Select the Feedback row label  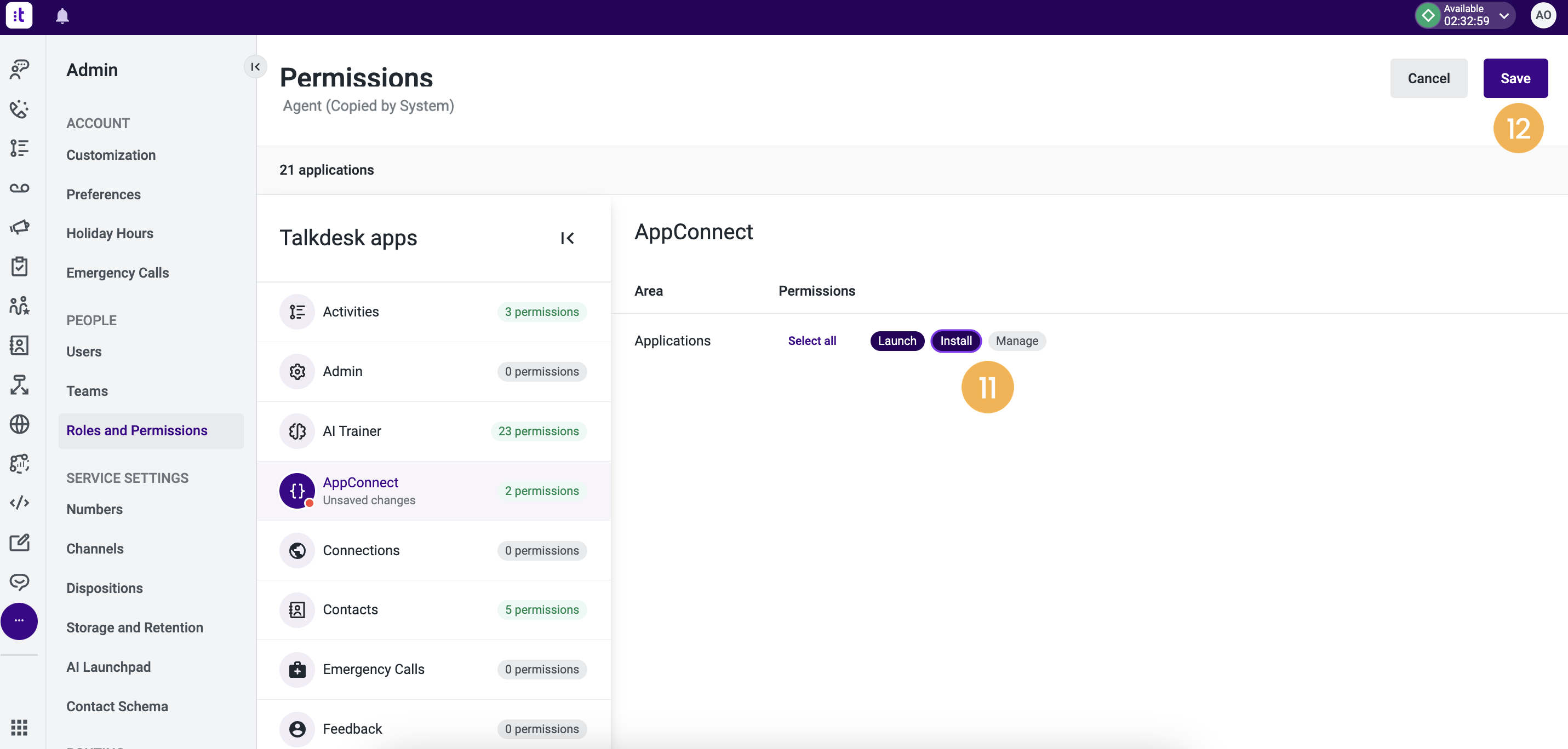pos(352,729)
